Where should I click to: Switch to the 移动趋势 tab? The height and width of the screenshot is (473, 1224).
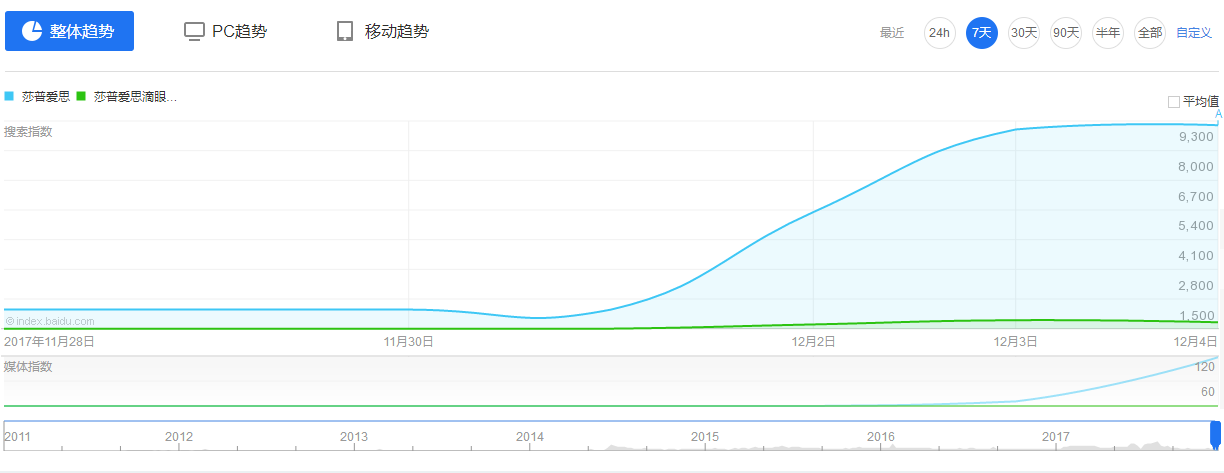pyautogui.click(x=383, y=31)
